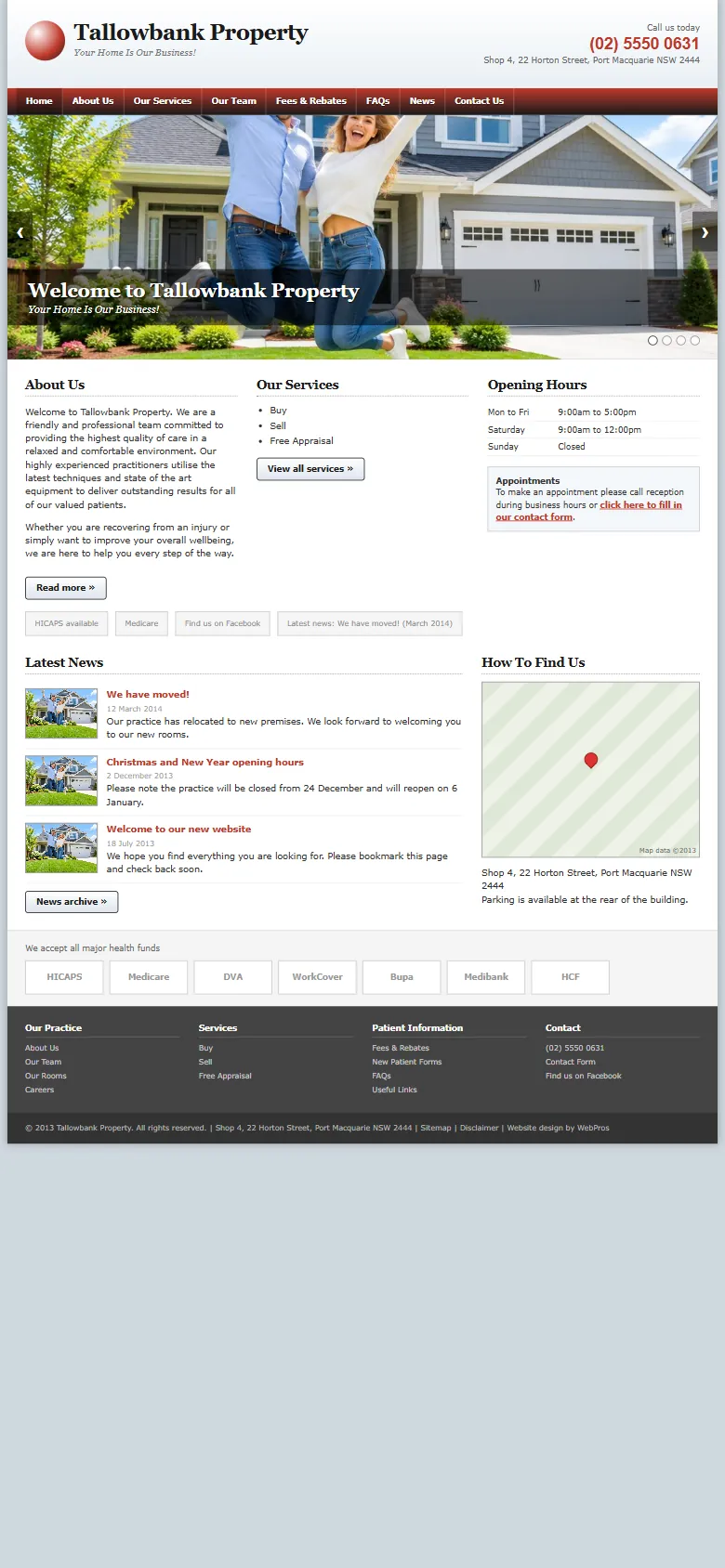Click the WorkCover health fund box
This screenshot has height=1568, width=725.
[317, 977]
